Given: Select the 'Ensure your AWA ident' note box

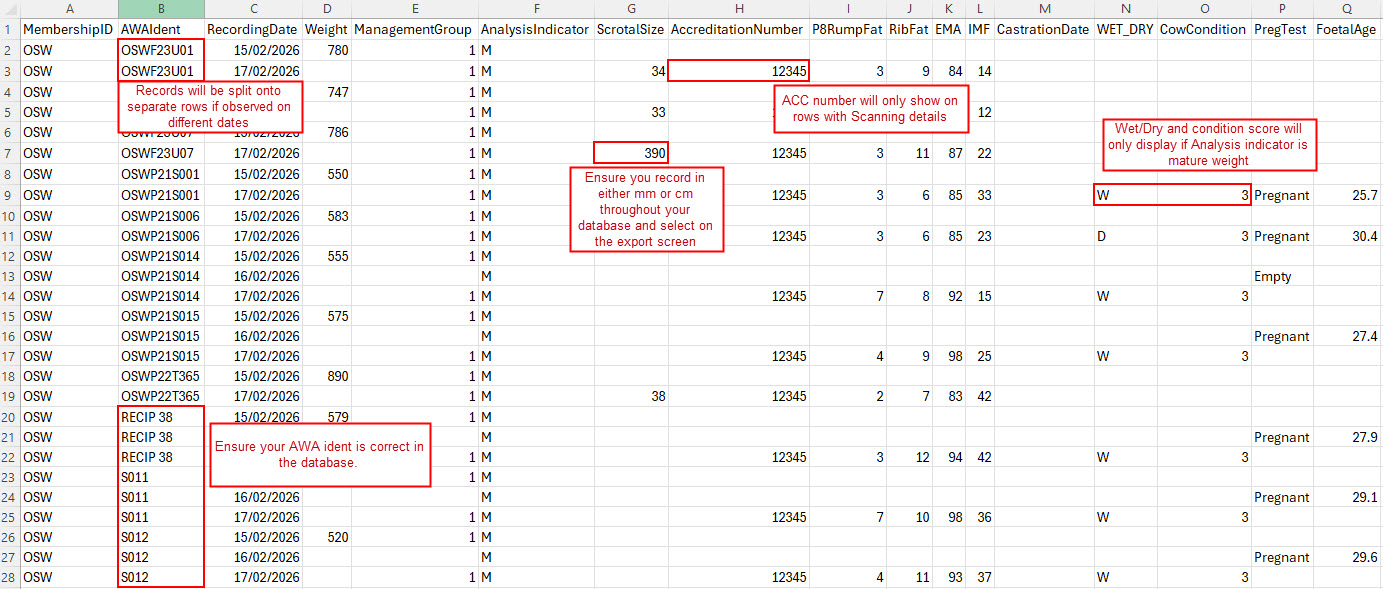Looking at the screenshot, I should click(x=319, y=454).
